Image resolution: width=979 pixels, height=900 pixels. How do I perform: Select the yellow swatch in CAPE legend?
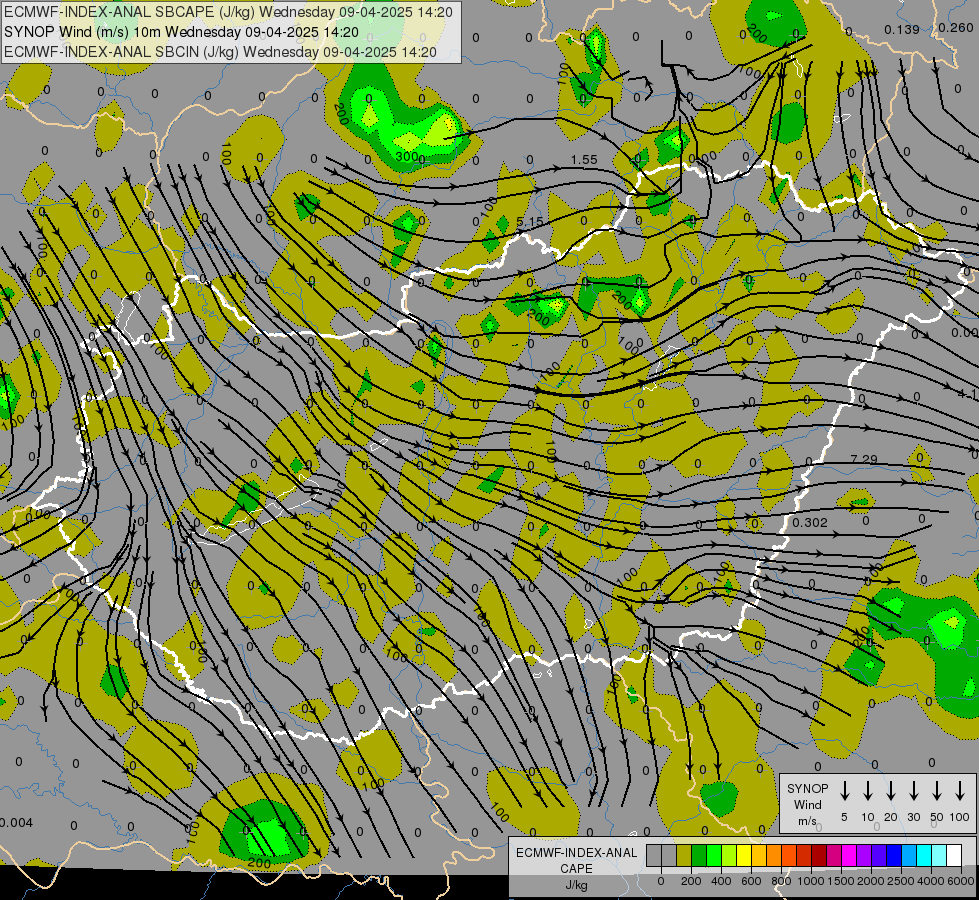pos(744,855)
